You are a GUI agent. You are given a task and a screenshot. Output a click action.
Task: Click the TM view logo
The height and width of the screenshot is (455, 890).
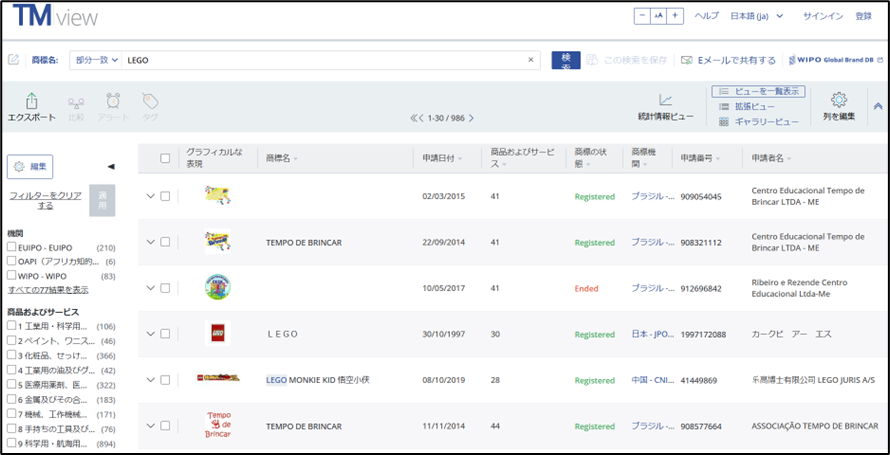tap(55, 16)
